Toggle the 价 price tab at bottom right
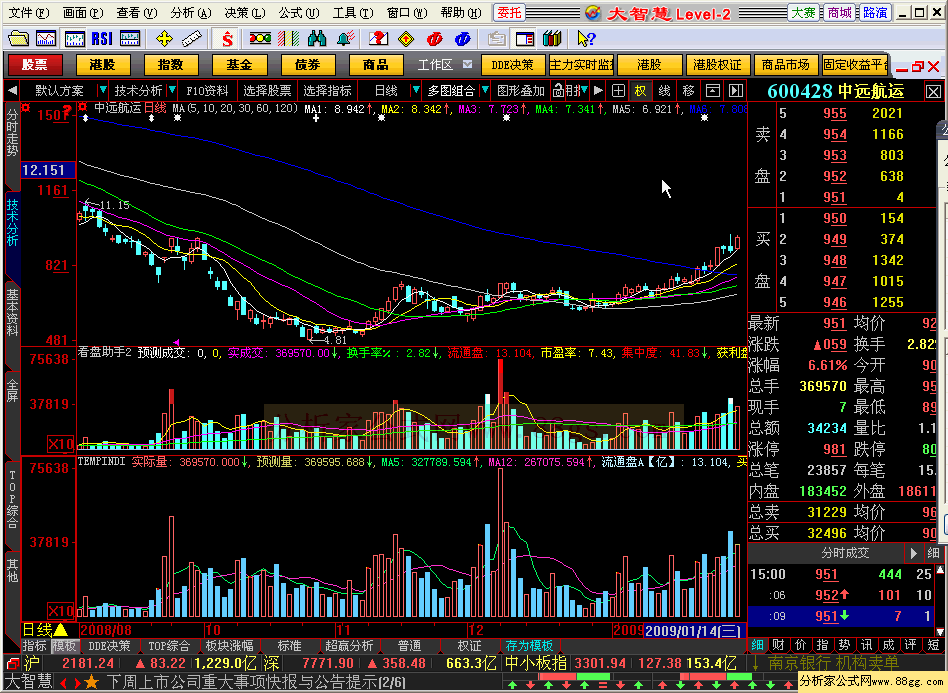948x693 pixels. point(800,645)
